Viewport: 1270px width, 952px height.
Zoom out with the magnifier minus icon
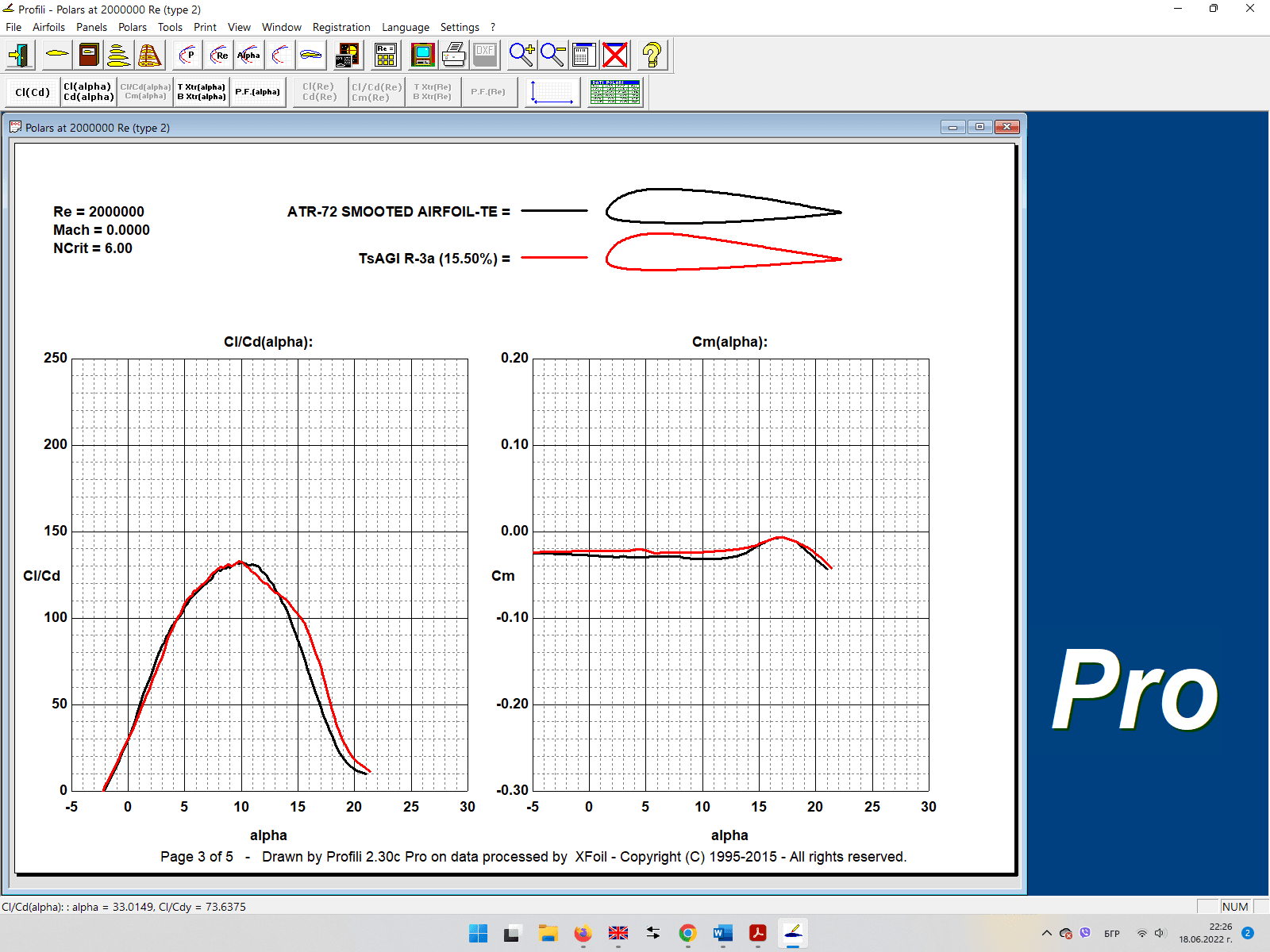[552, 56]
